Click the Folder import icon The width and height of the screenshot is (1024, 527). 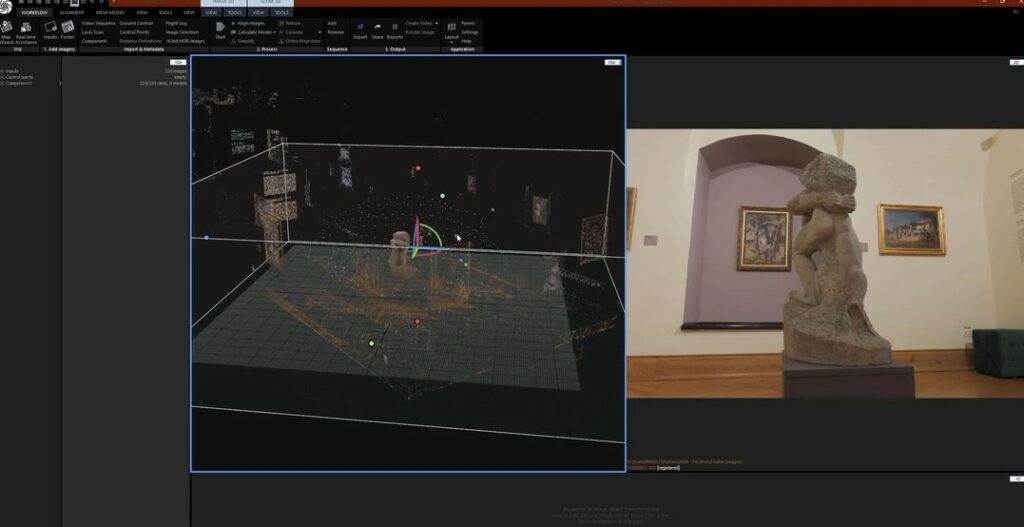tap(68, 28)
